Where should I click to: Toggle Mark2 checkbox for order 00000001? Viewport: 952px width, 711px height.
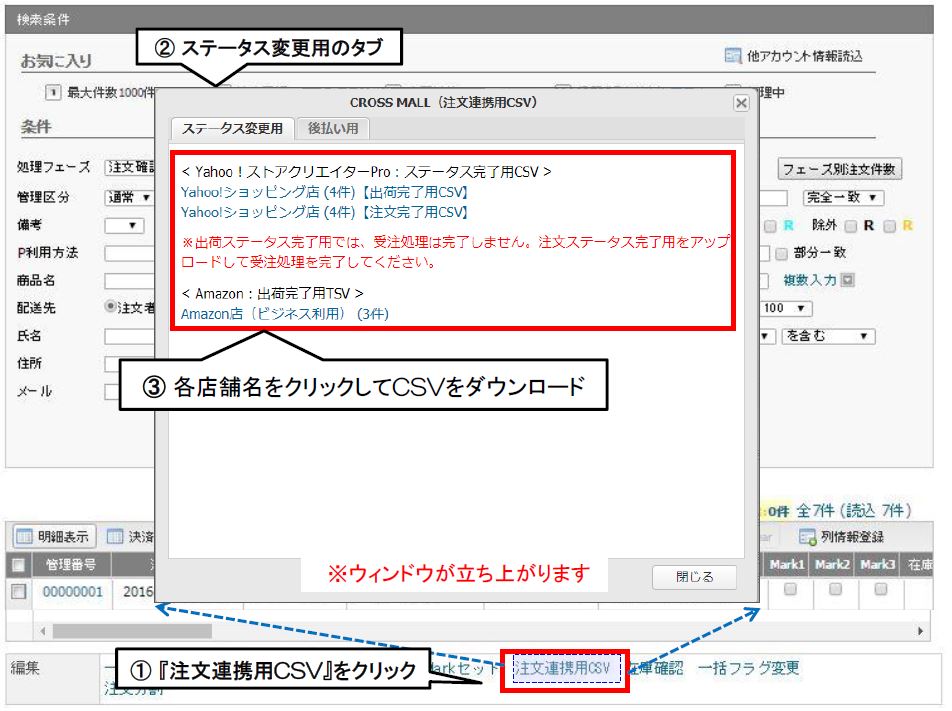tap(835, 589)
